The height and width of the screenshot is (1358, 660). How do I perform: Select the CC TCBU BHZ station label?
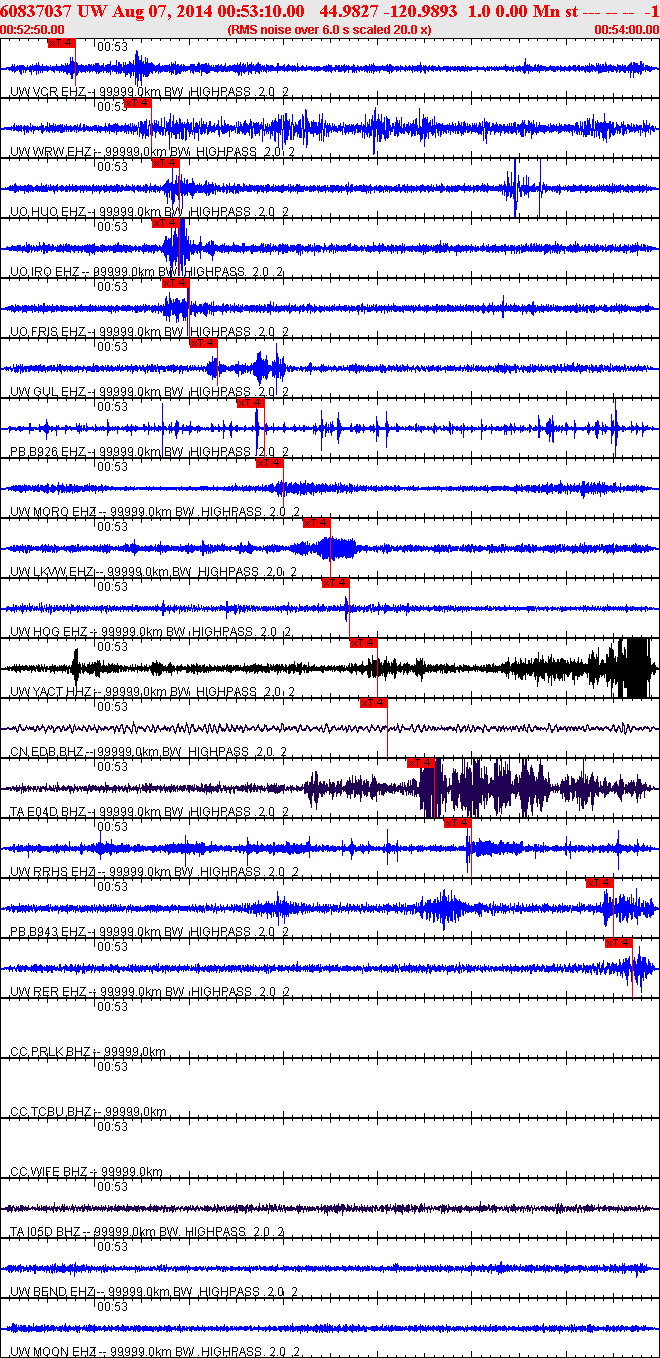[88, 1111]
